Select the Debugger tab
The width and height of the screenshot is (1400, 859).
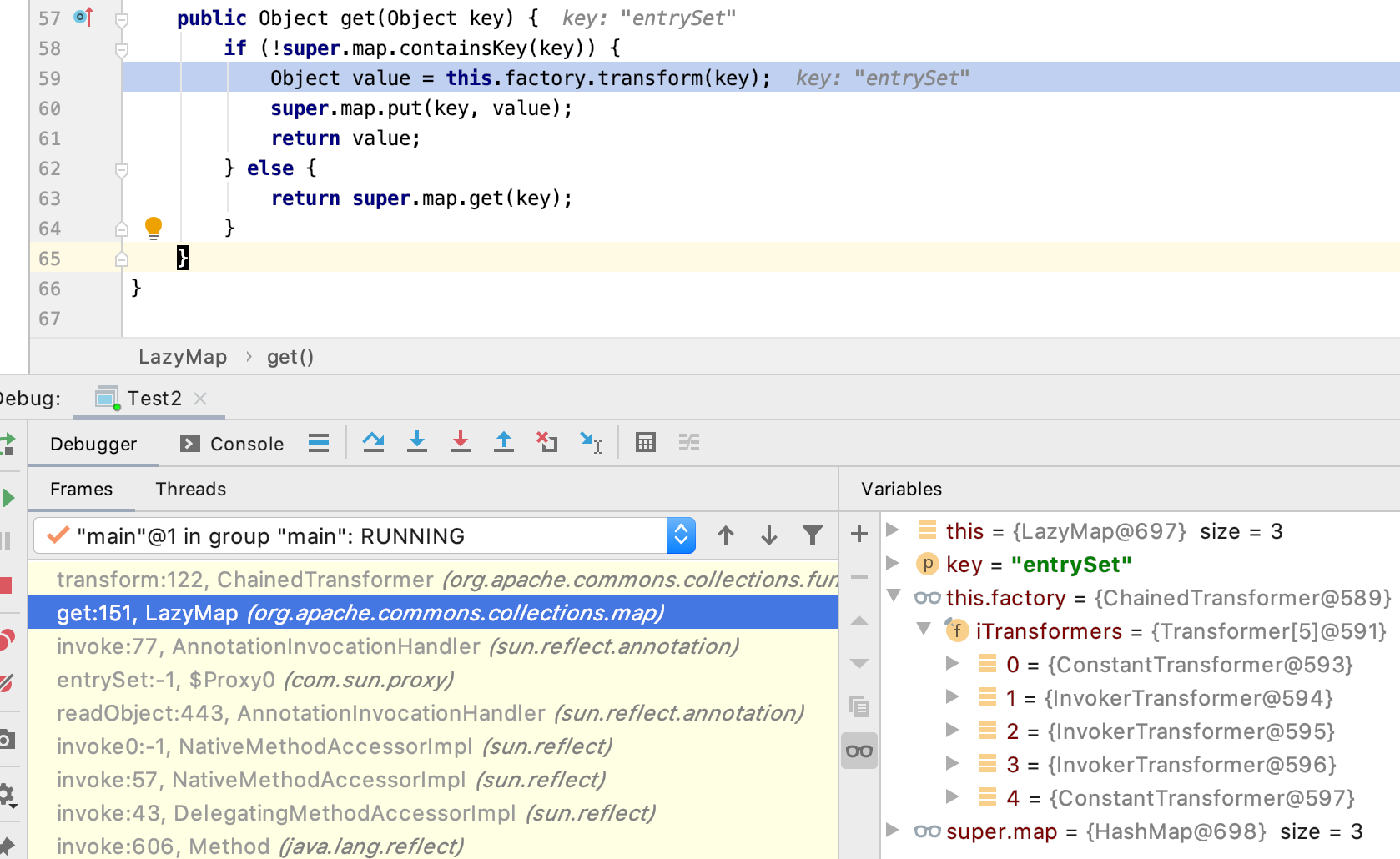(93, 444)
